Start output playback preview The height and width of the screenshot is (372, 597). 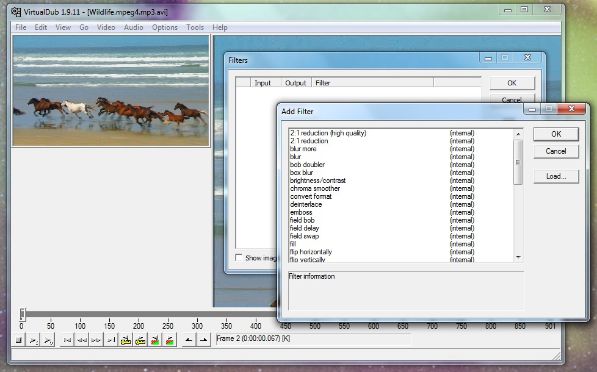coord(48,340)
